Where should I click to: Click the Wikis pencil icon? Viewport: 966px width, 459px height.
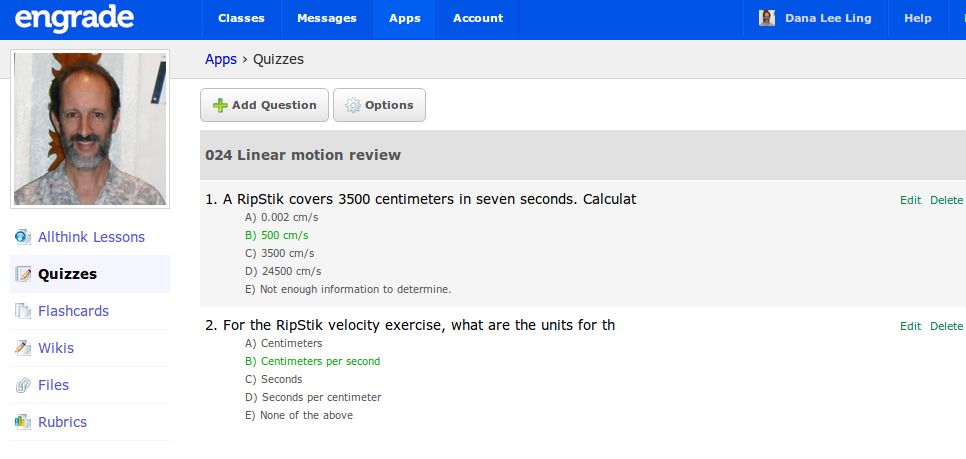23,348
